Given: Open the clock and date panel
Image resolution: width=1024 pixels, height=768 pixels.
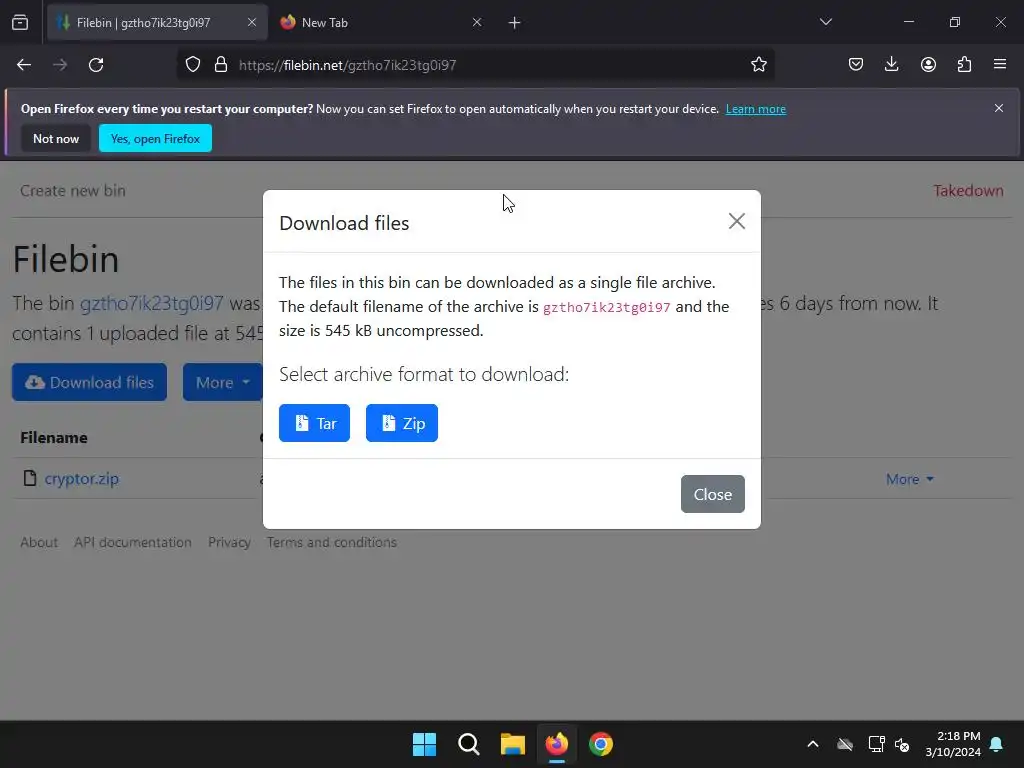Looking at the screenshot, I should click(x=953, y=744).
